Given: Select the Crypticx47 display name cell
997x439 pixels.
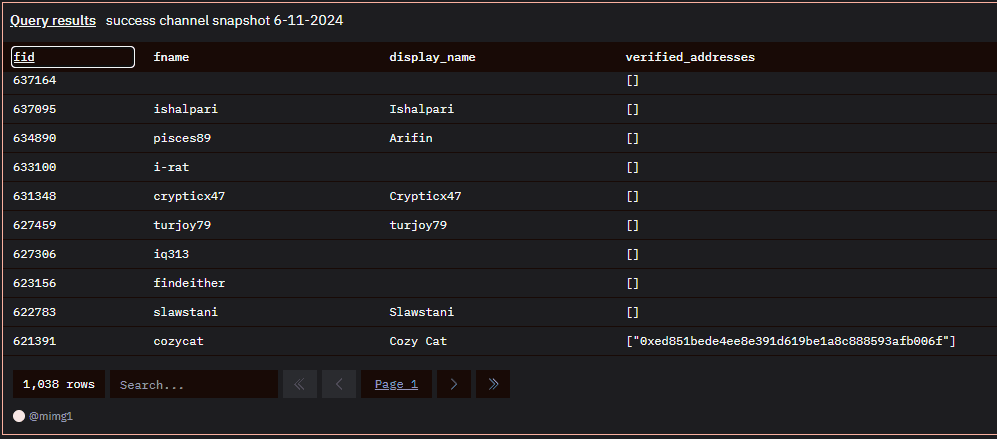Looking at the screenshot, I should [425, 197].
